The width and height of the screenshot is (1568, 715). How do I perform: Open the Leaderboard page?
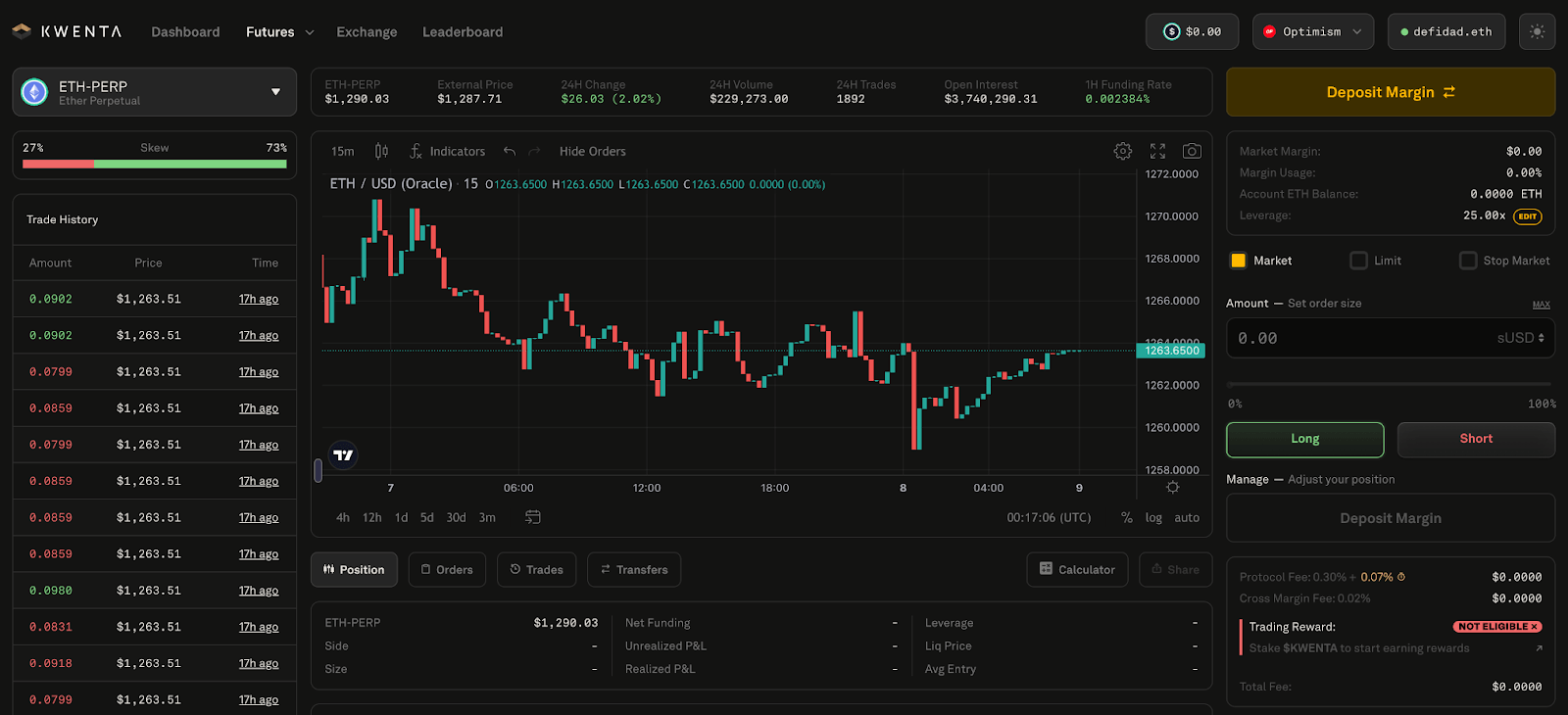point(463,31)
